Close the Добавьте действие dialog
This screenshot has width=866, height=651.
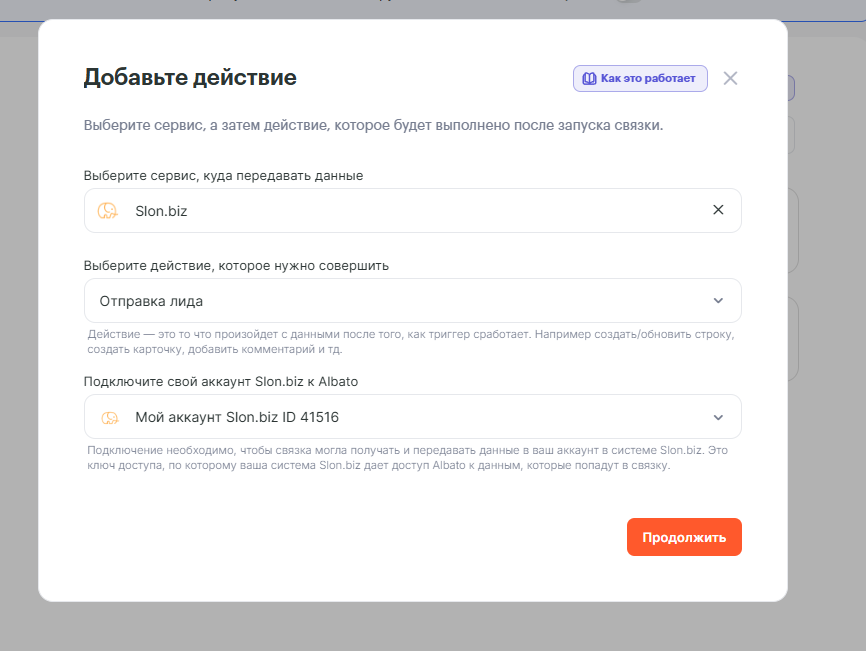coord(730,79)
